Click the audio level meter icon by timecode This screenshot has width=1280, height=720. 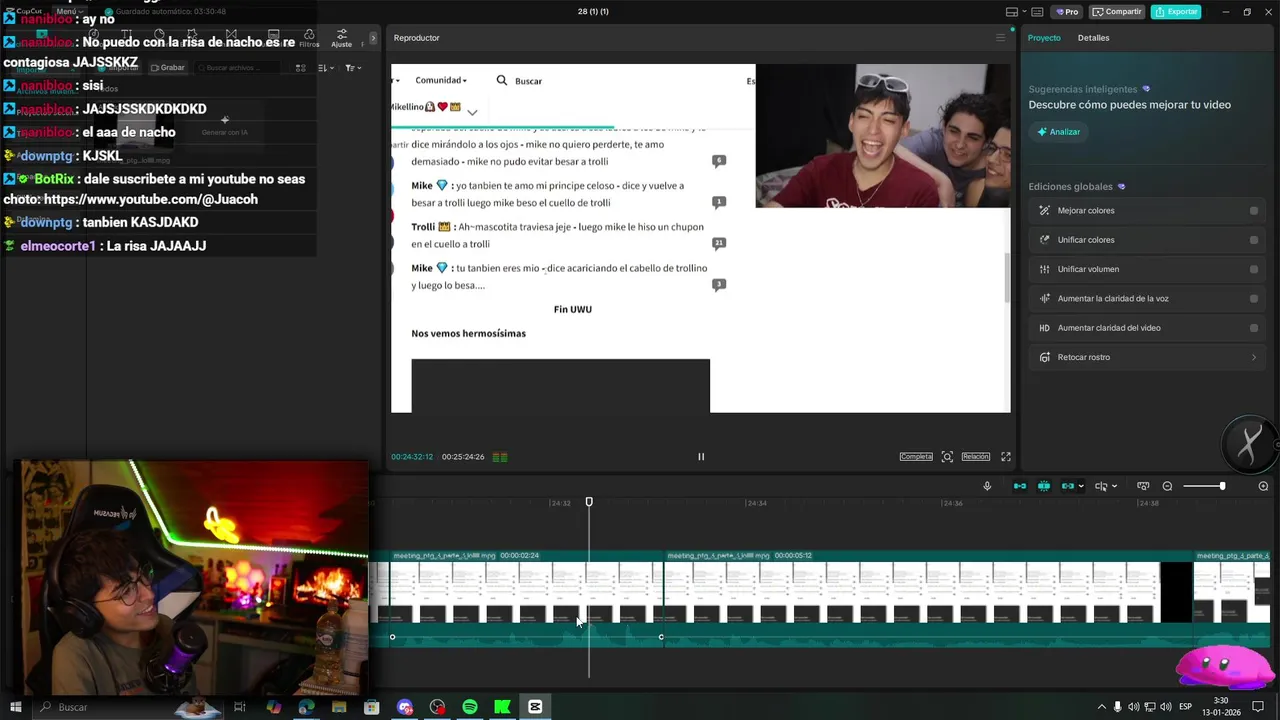500,457
